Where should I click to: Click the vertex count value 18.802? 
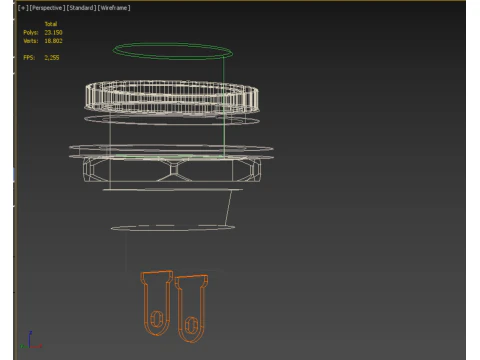tap(53, 41)
